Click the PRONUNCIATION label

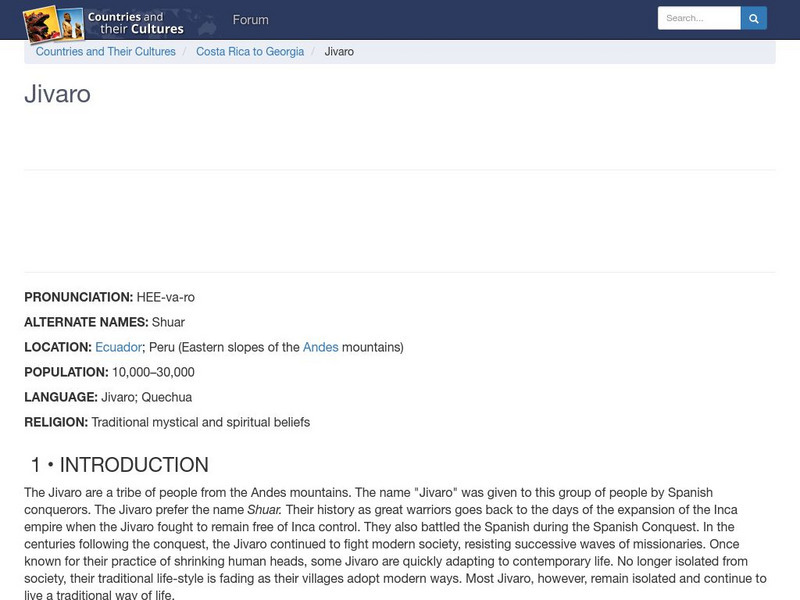(x=79, y=297)
